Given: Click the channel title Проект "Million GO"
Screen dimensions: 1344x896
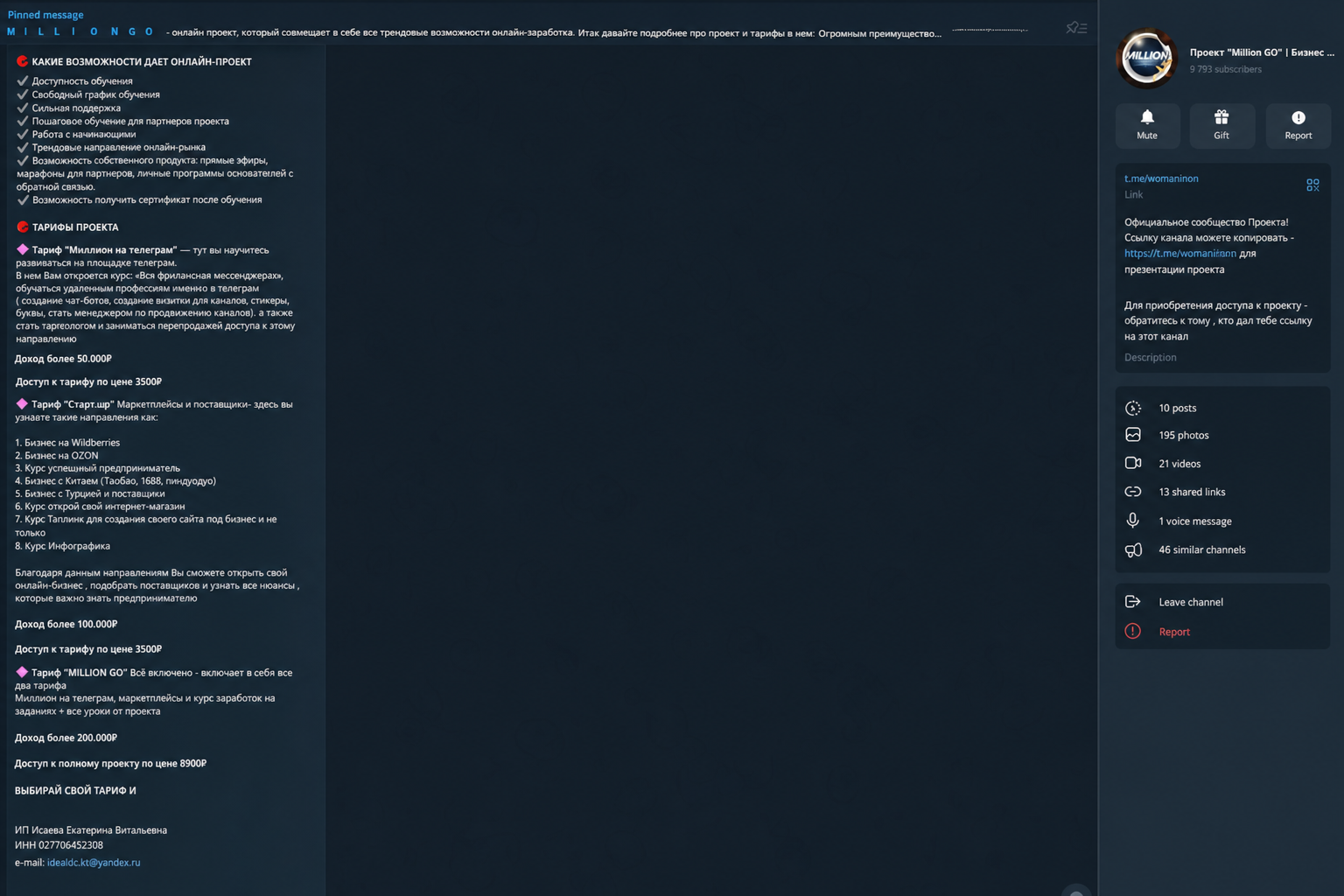Looking at the screenshot, I should (x=1262, y=52).
